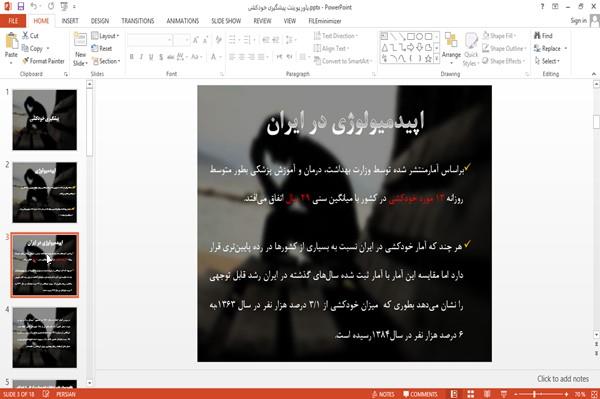Click the Find binoculars button
The image size is (600, 399).
point(543,36)
